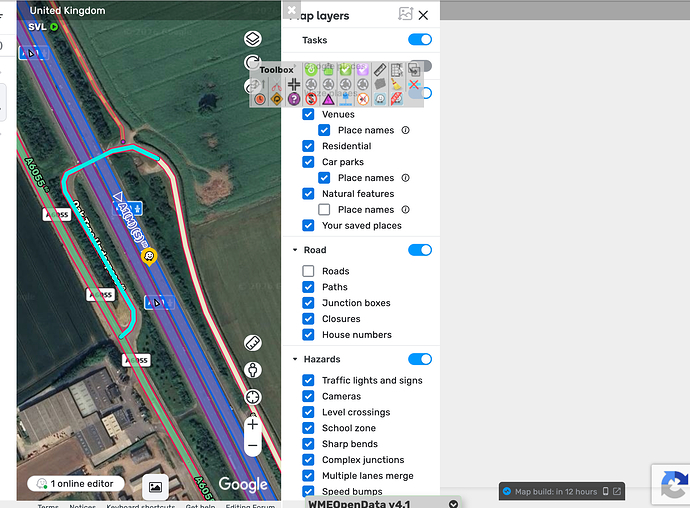Uncheck the Cameras checkbox
The image size is (690, 508).
pos(308,396)
